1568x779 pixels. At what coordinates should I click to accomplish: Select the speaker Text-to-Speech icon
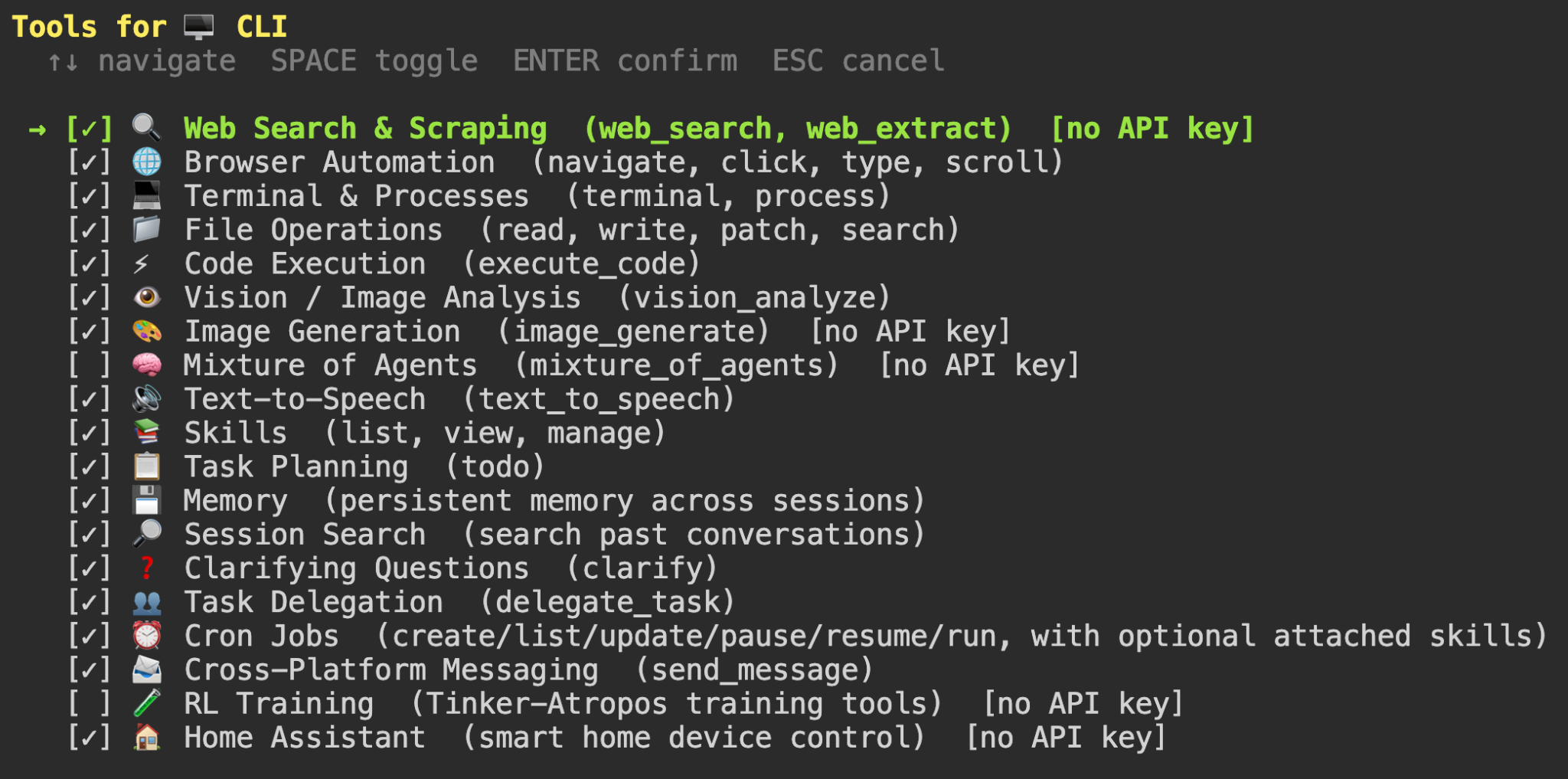click(148, 398)
